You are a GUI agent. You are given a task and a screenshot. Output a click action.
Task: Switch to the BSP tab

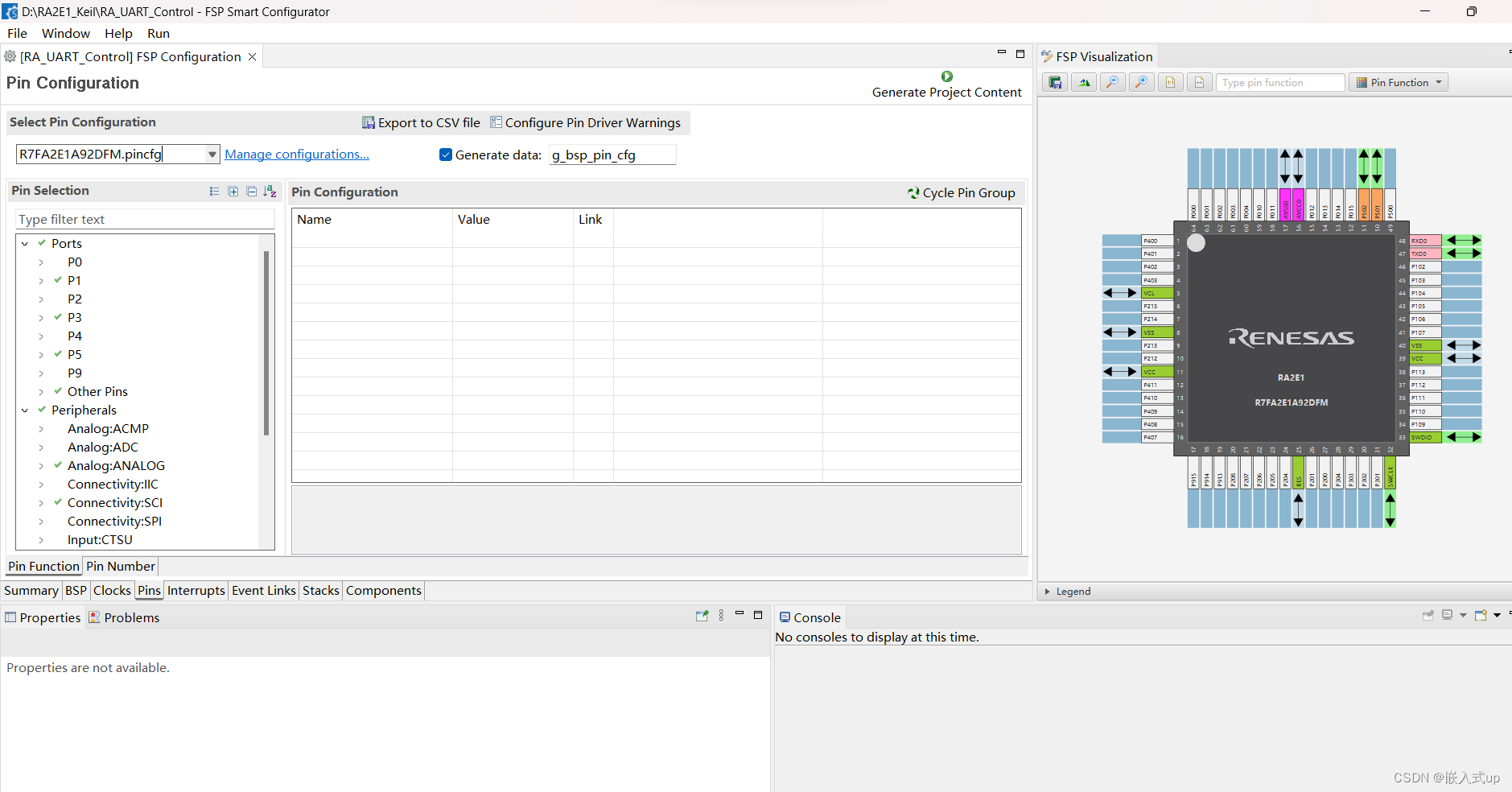pyautogui.click(x=76, y=591)
